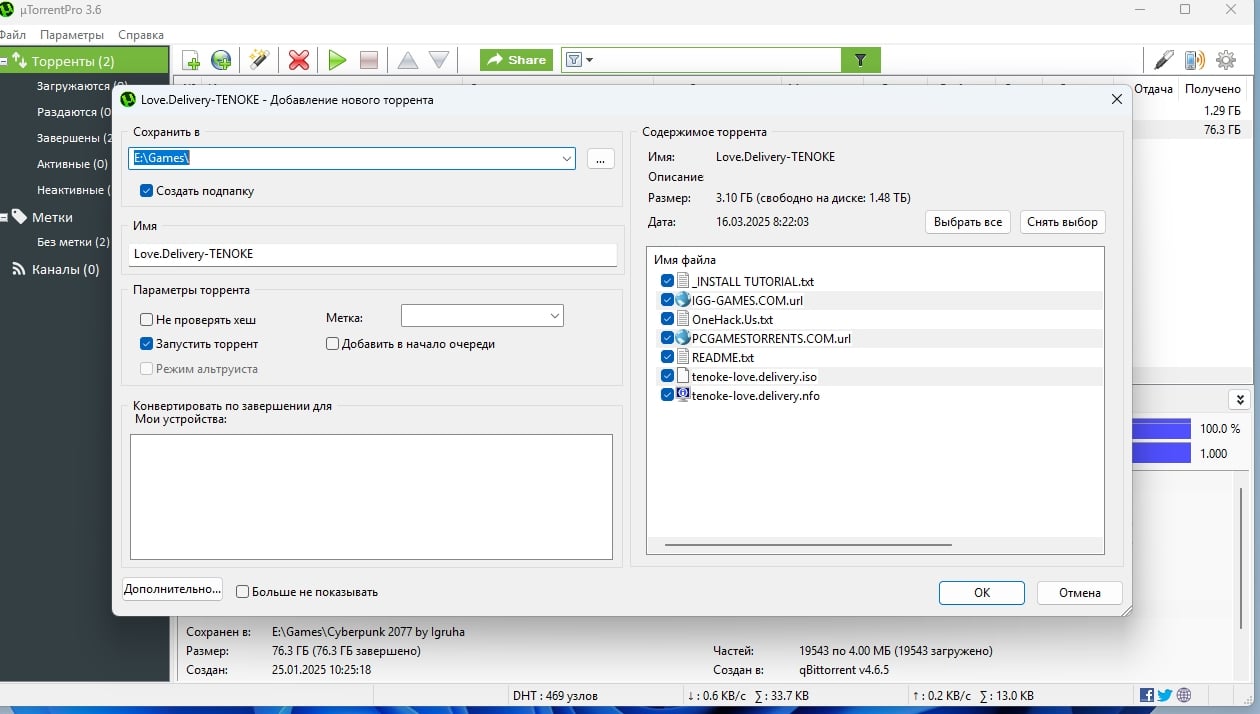The height and width of the screenshot is (714, 1260).
Task: Click the tag icon beside Метки
Action: pyautogui.click(x=19, y=216)
